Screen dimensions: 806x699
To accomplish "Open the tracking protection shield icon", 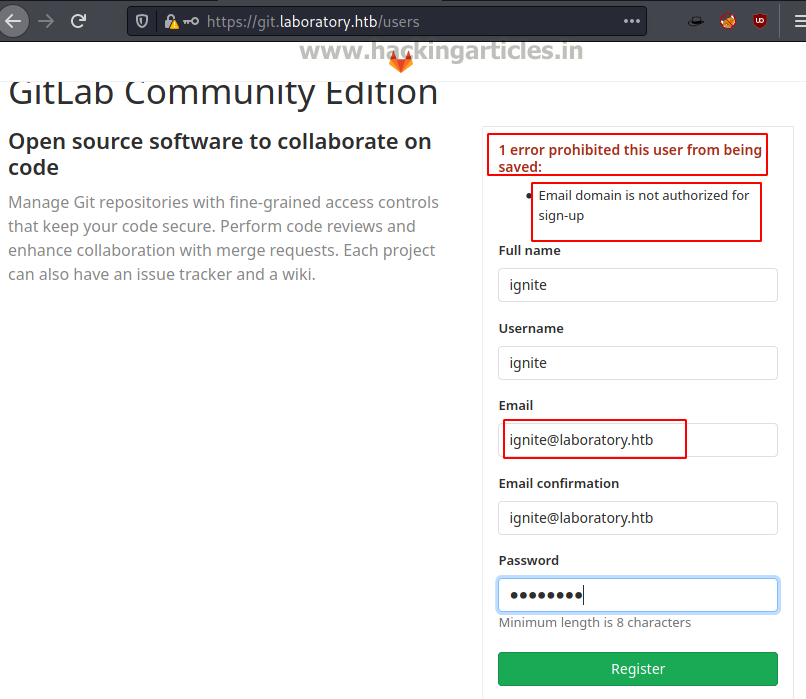I will point(142,22).
